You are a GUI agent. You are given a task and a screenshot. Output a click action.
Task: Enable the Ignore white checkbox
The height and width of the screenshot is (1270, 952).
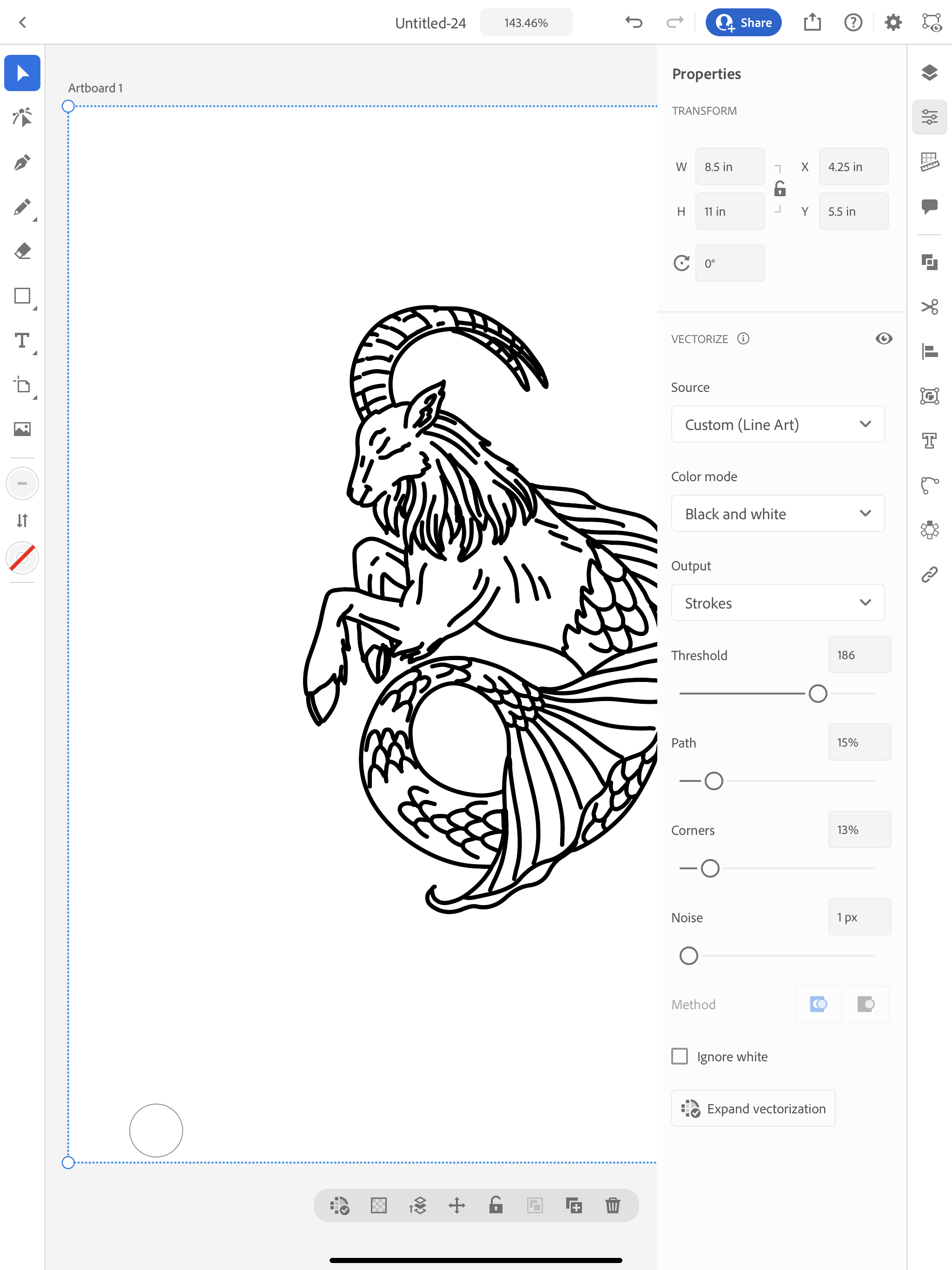[x=679, y=1057]
